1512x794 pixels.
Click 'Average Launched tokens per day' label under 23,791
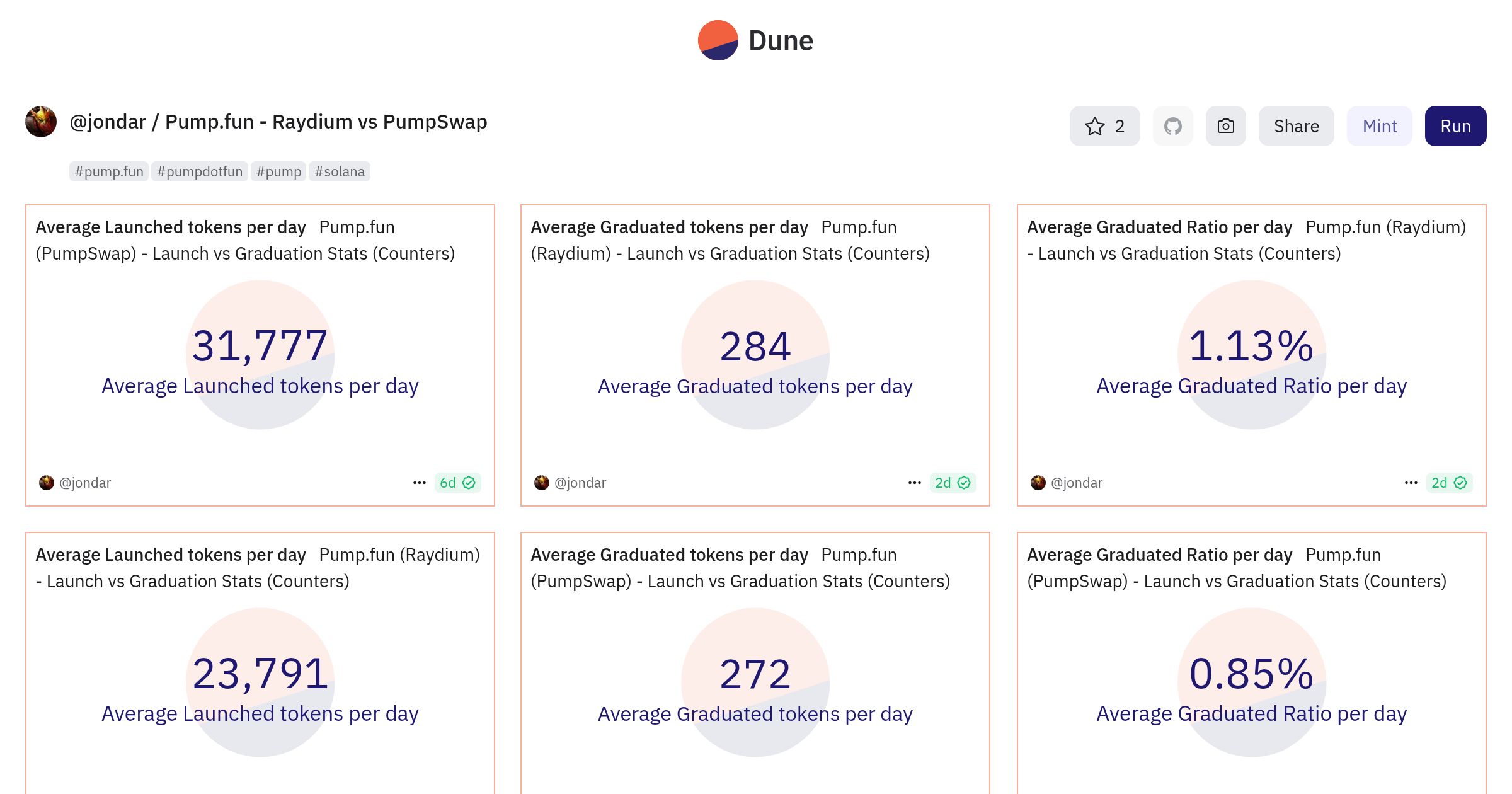click(x=260, y=714)
